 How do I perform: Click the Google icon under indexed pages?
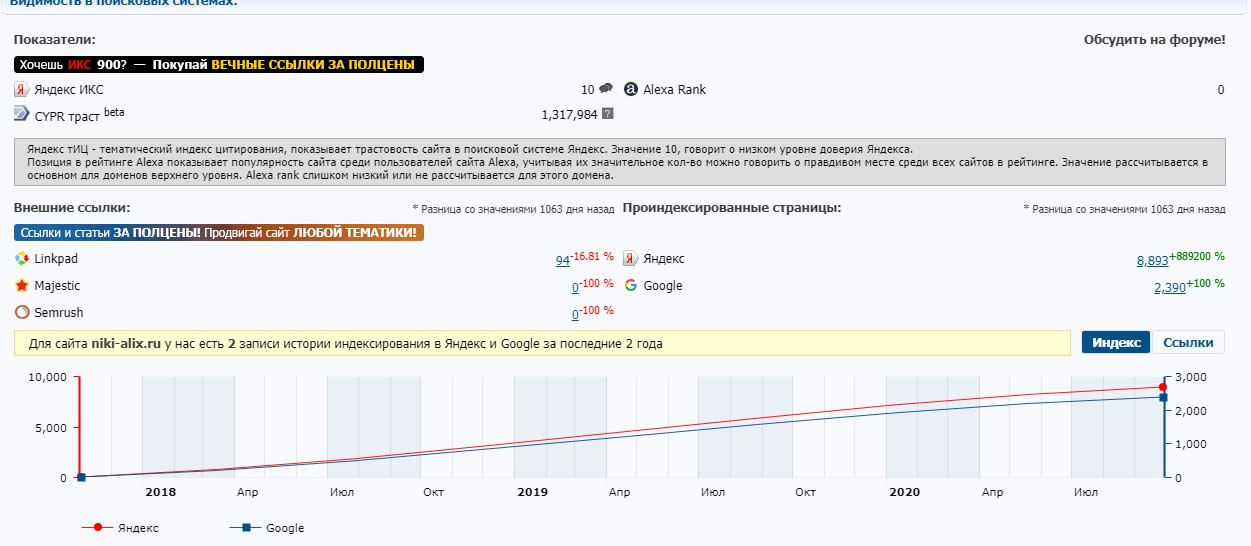point(630,285)
